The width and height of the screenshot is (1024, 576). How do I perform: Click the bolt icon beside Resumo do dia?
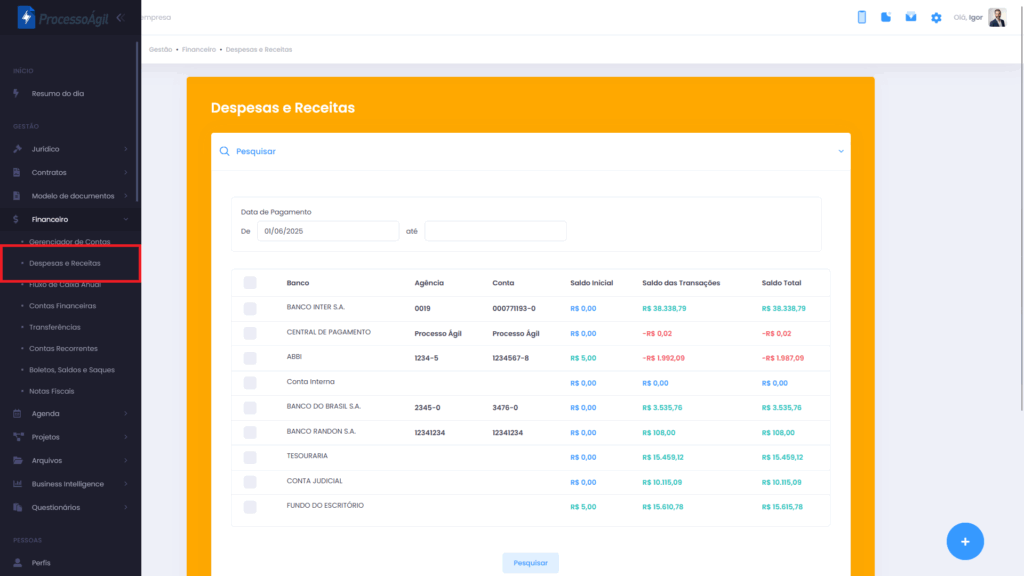[16, 93]
